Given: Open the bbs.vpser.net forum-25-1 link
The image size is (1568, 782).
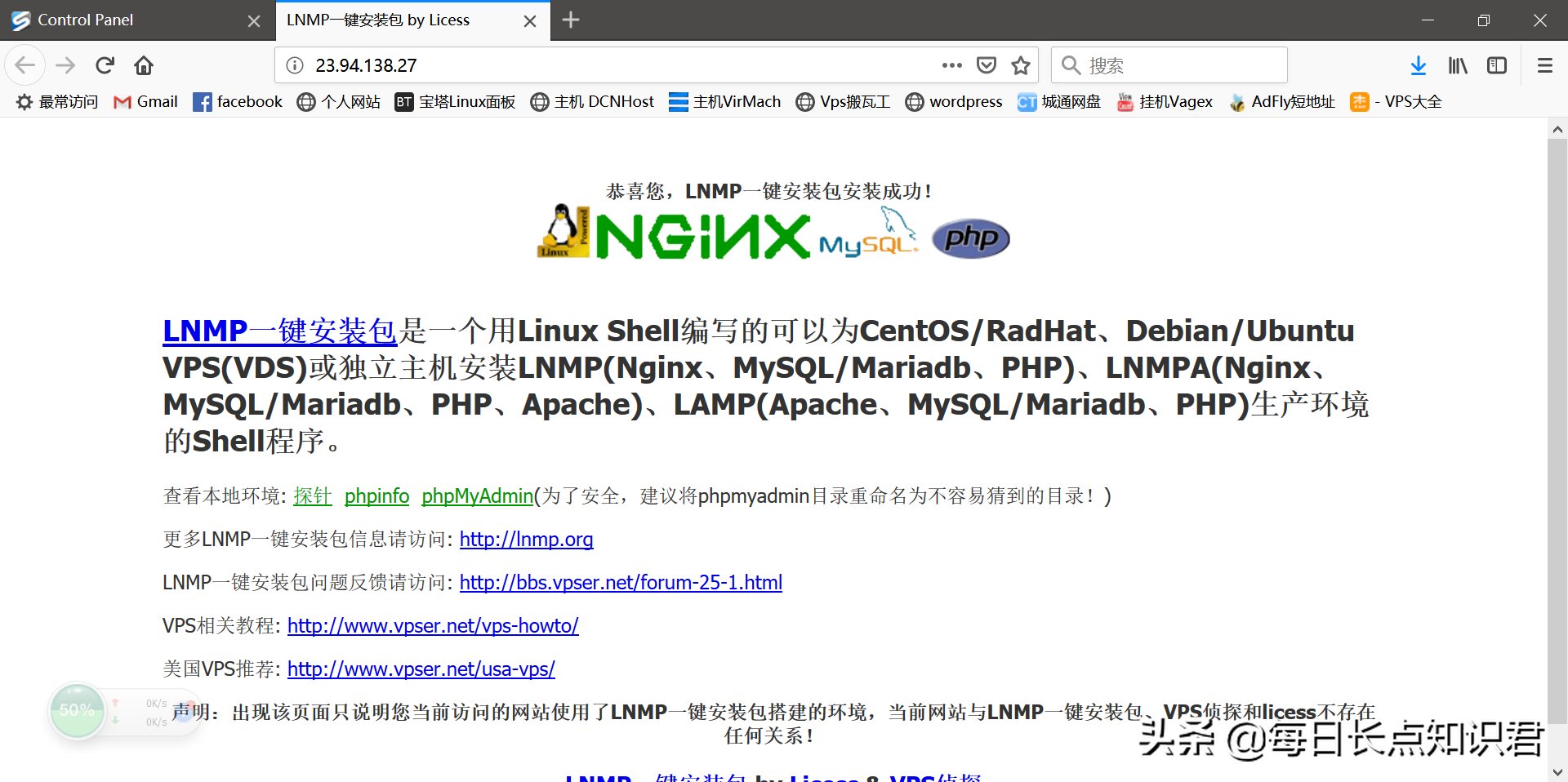Looking at the screenshot, I should coord(621,582).
